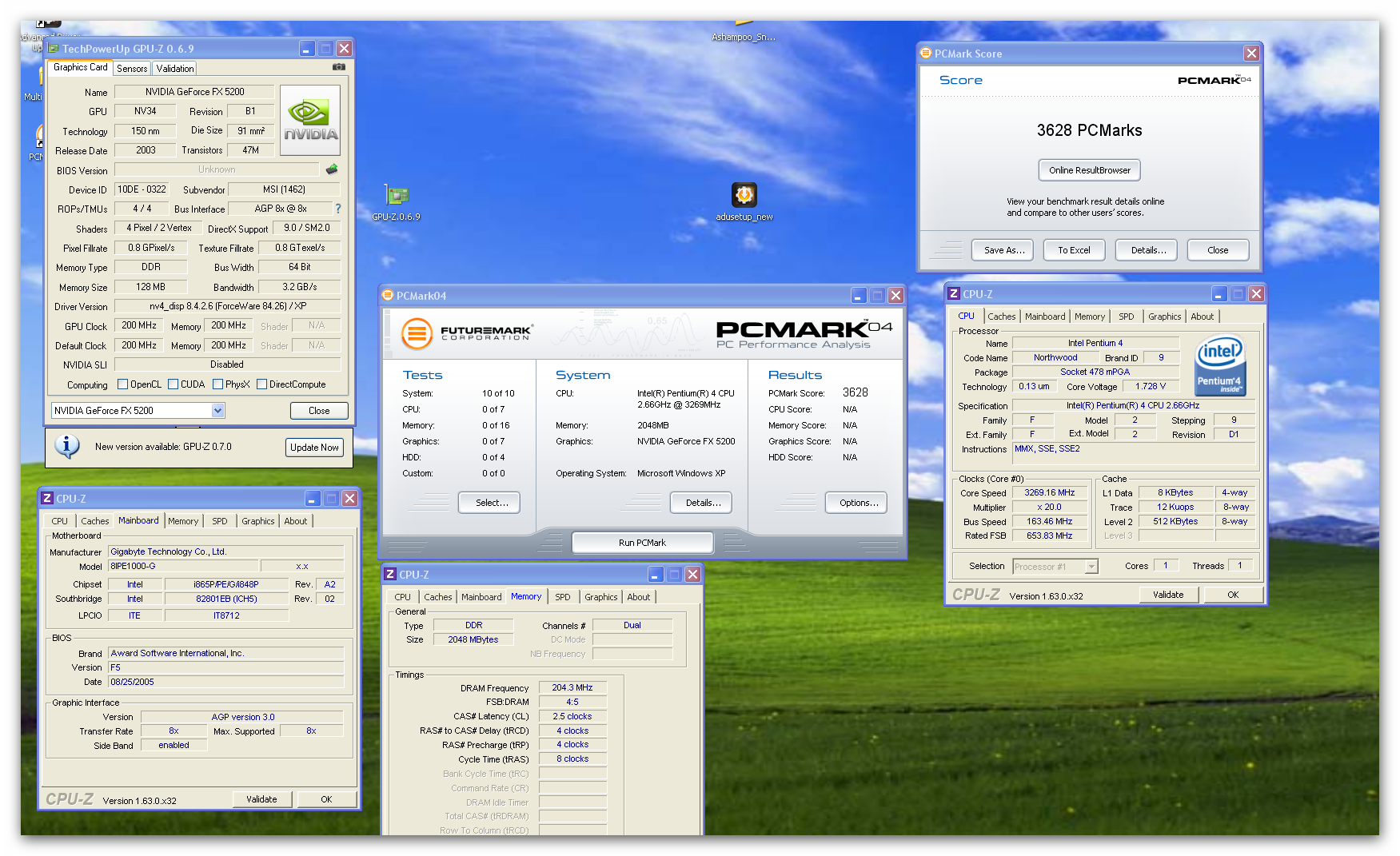Click the Bus Interface question mark help
This screenshot has height=856, width=1400.
click(x=338, y=209)
